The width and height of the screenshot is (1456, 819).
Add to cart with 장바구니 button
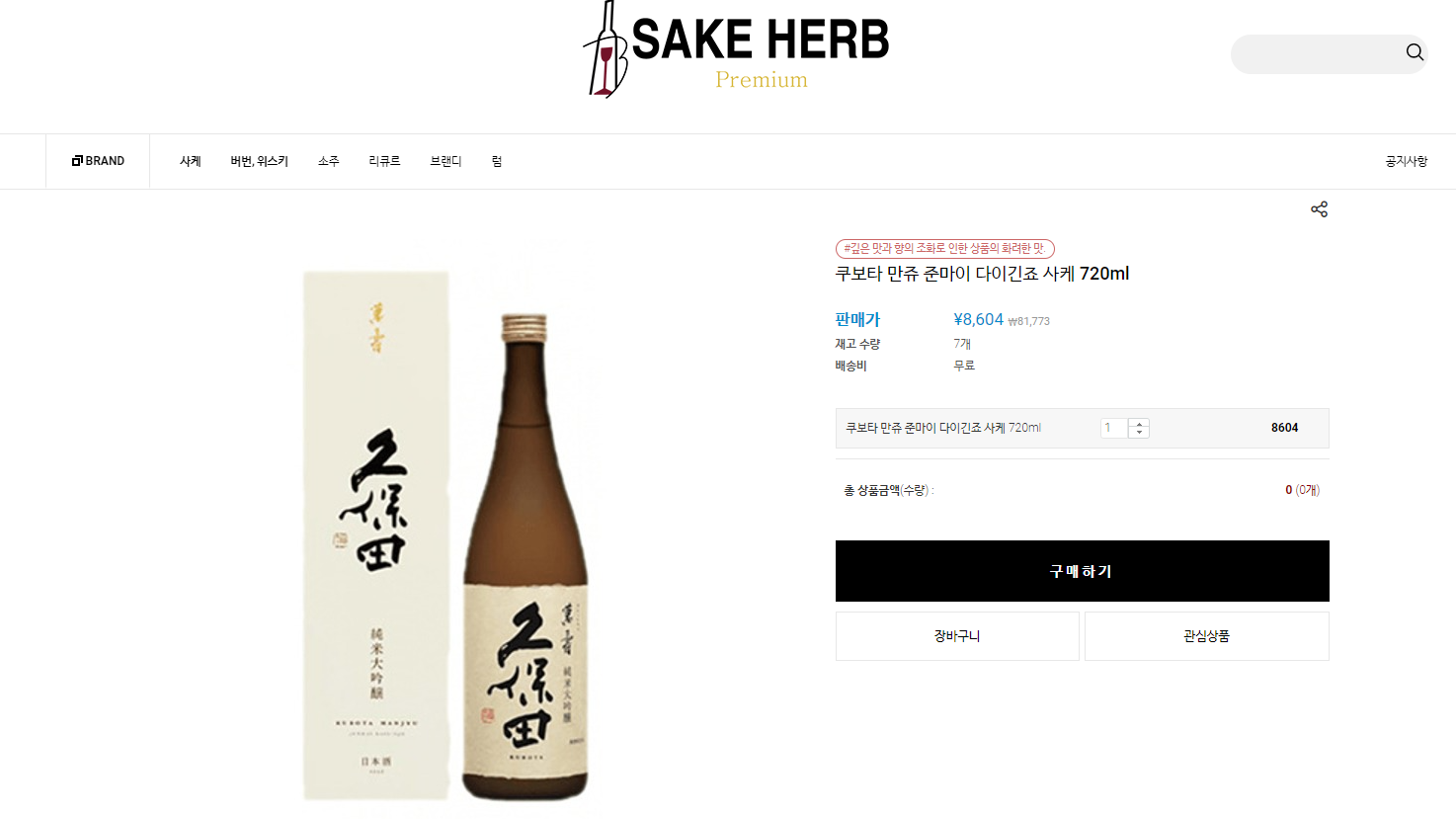(957, 636)
